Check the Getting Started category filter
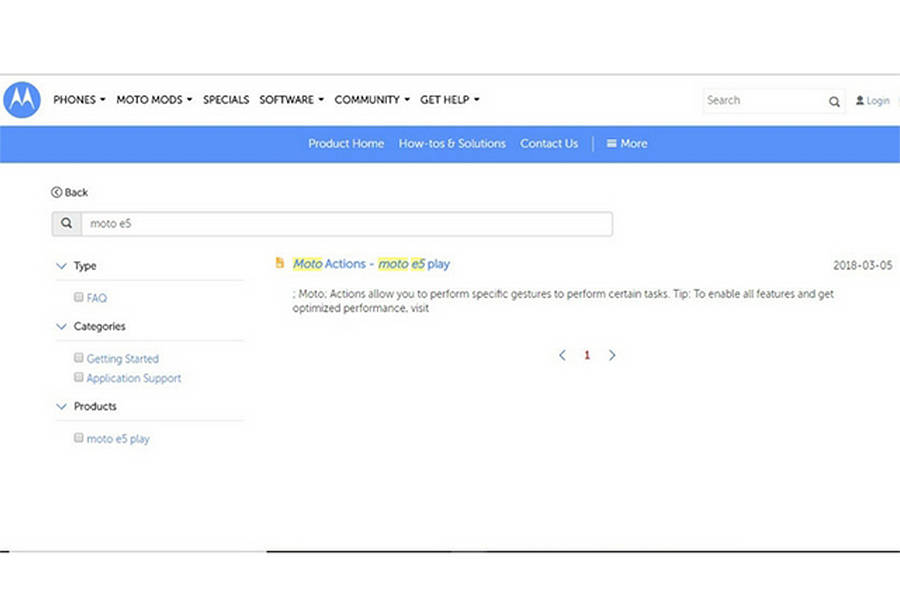 click(x=79, y=357)
